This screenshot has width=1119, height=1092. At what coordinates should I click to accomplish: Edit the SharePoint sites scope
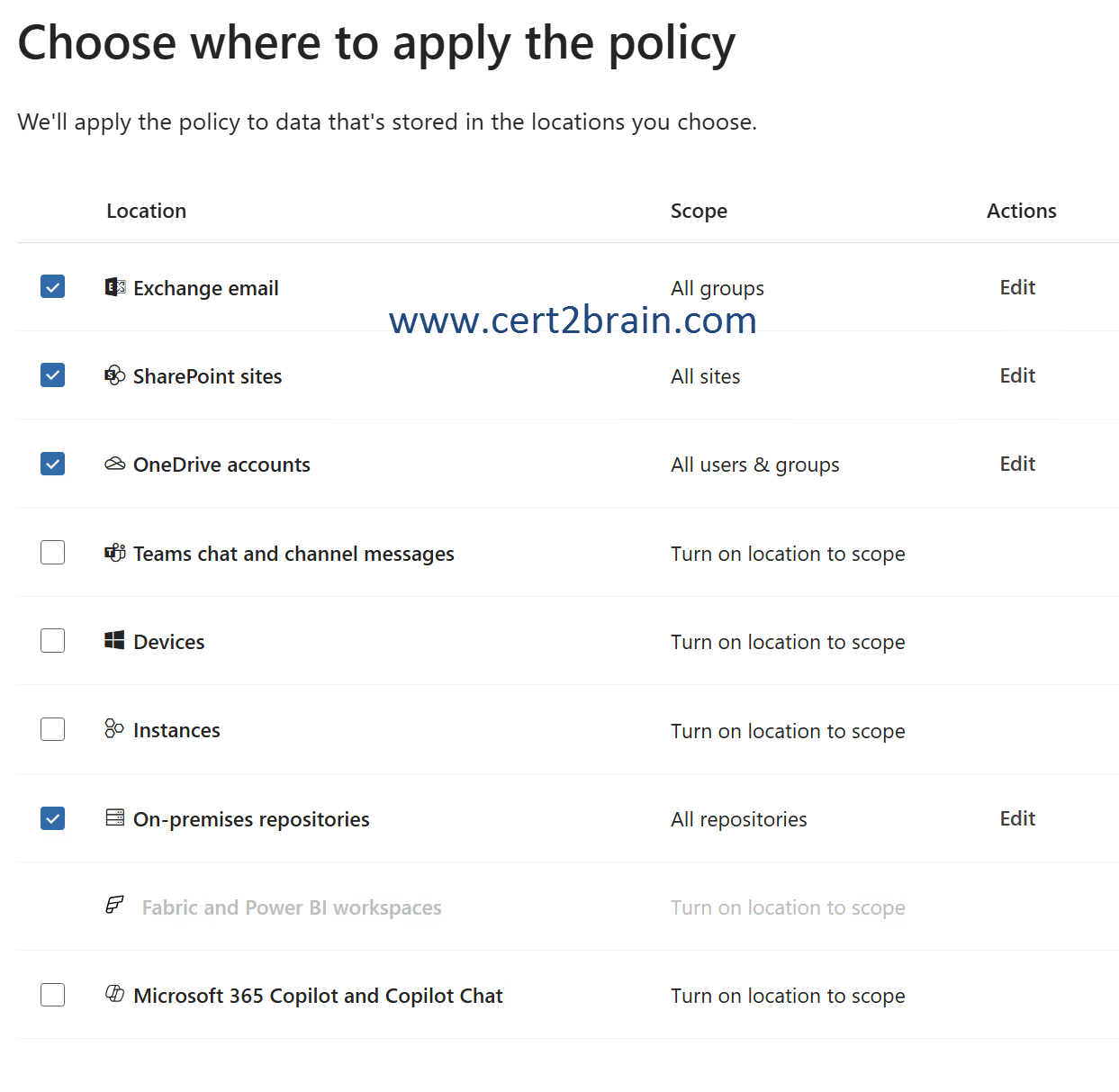1017,375
